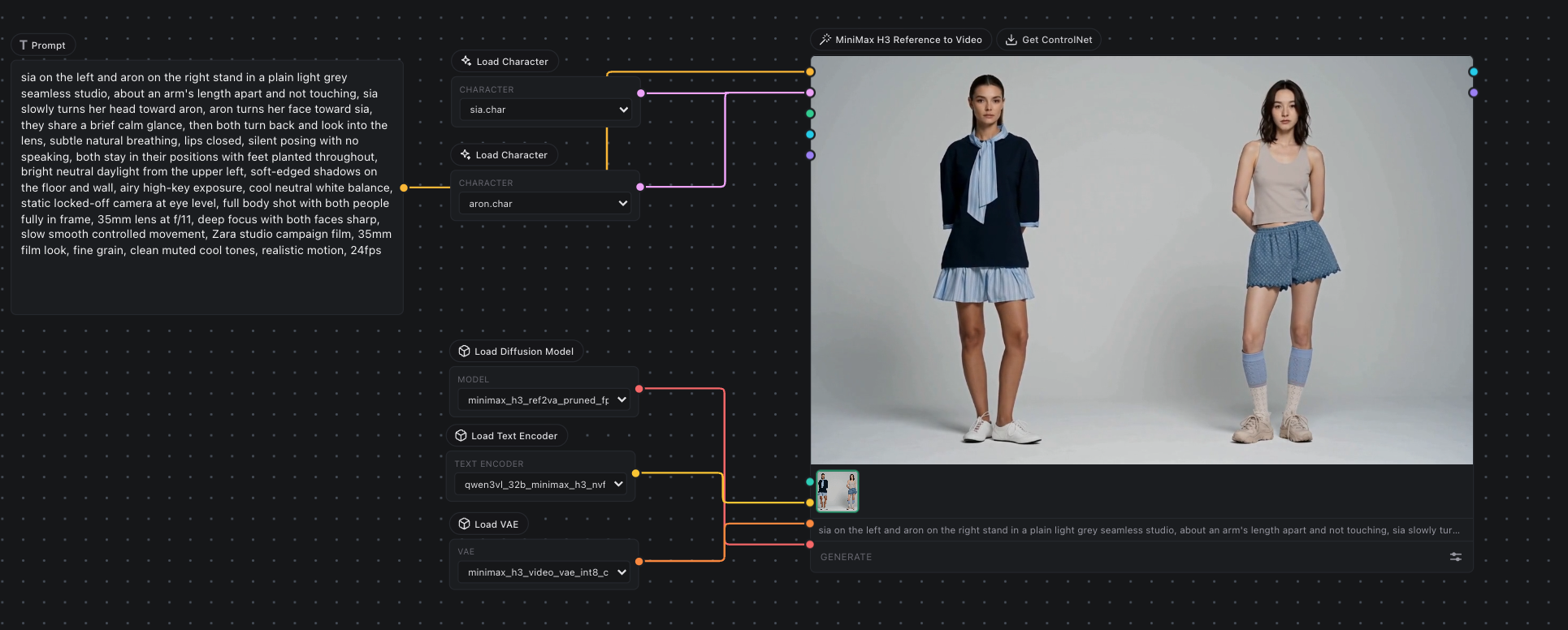Select the MiniMax H3 Reference to Video tab
The width and height of the screenshot is (1568, 630).
901,40
